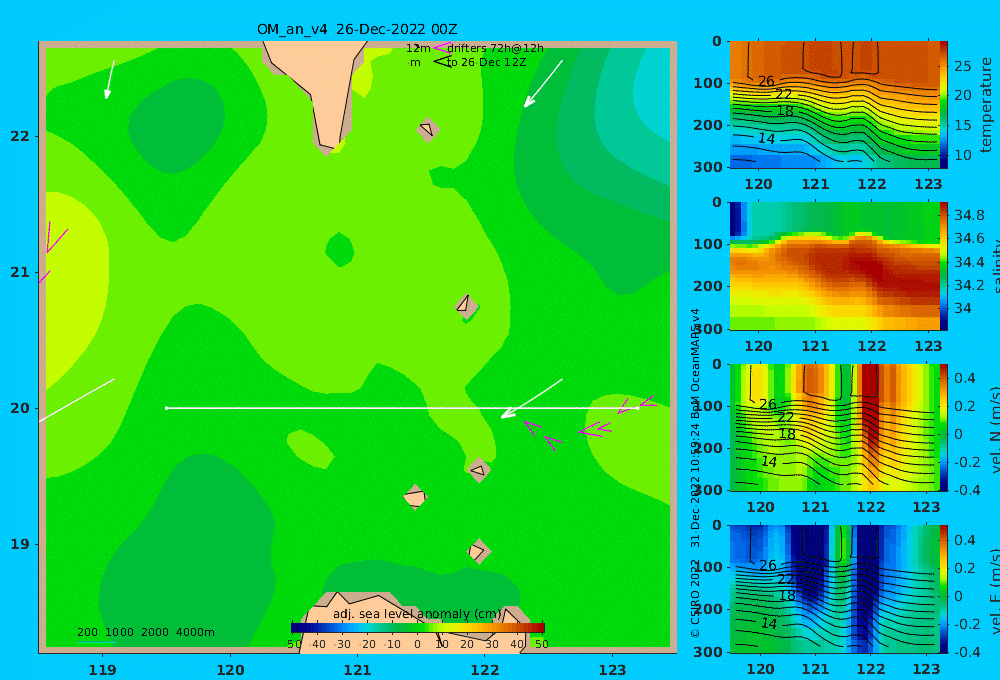Screen dimensions: 1000x680
Task: Click the '200 1000 2000 4000m' bathymetry legend
Action: tap(145, 632)
